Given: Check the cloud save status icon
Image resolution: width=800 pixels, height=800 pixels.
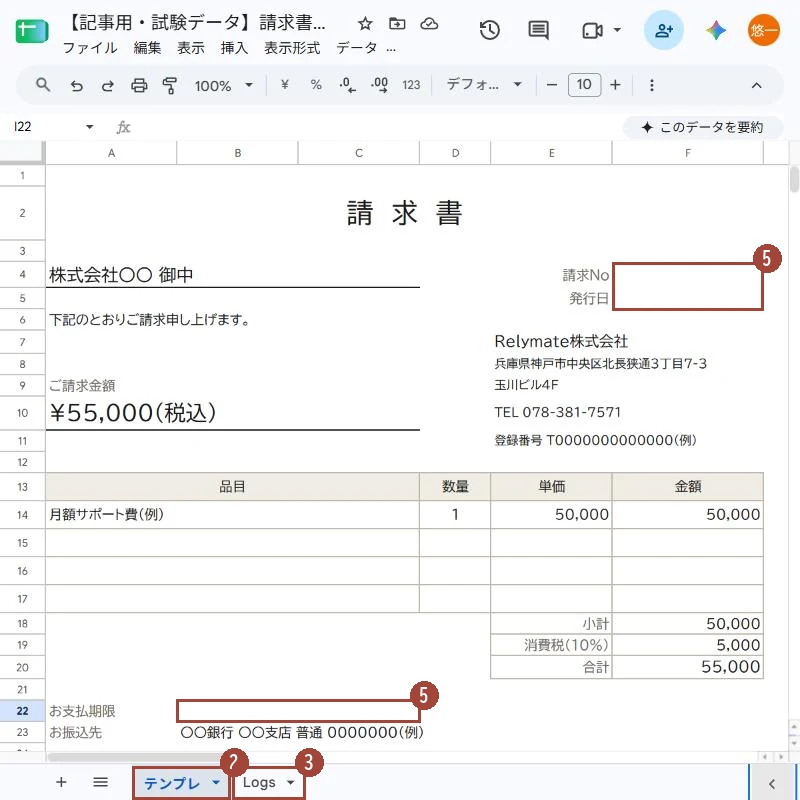Looking at the screenshot, I should tap(429, 23).
